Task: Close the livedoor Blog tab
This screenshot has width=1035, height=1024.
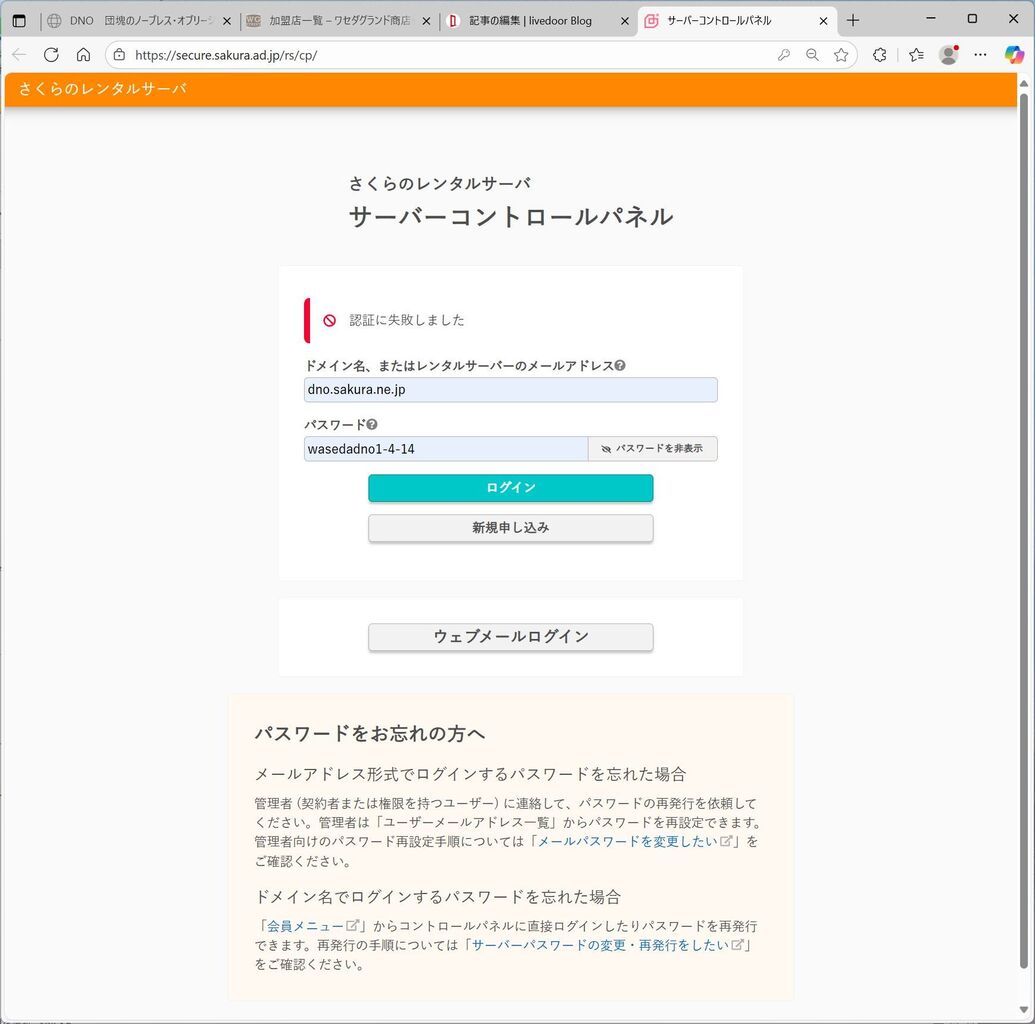Action: pos(624,21)
